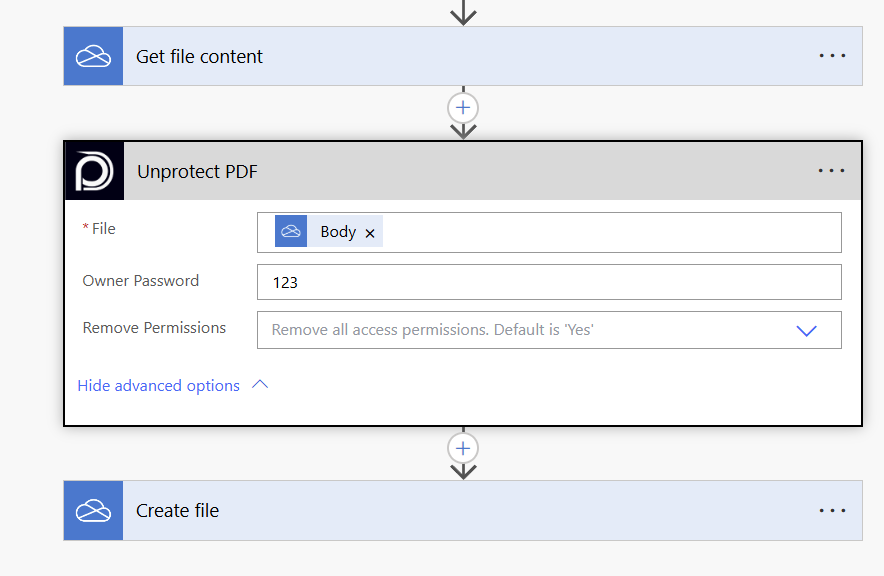The image size is (884, 576).
Task: Click the OneDrive icon on Create file
Action: coord(93,510)
